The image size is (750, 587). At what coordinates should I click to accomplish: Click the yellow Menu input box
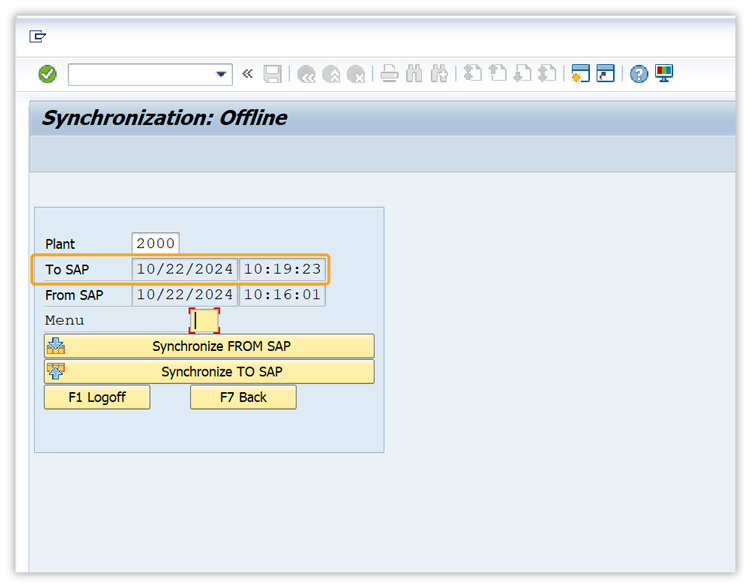(205, 321)
